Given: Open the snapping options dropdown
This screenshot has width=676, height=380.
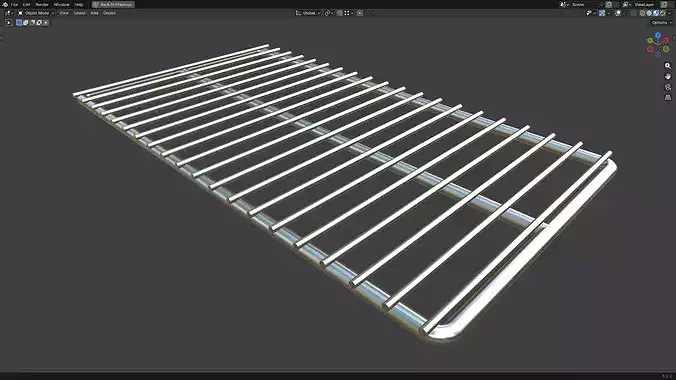Looking at the screenshot, I should (x=348, y=13).
